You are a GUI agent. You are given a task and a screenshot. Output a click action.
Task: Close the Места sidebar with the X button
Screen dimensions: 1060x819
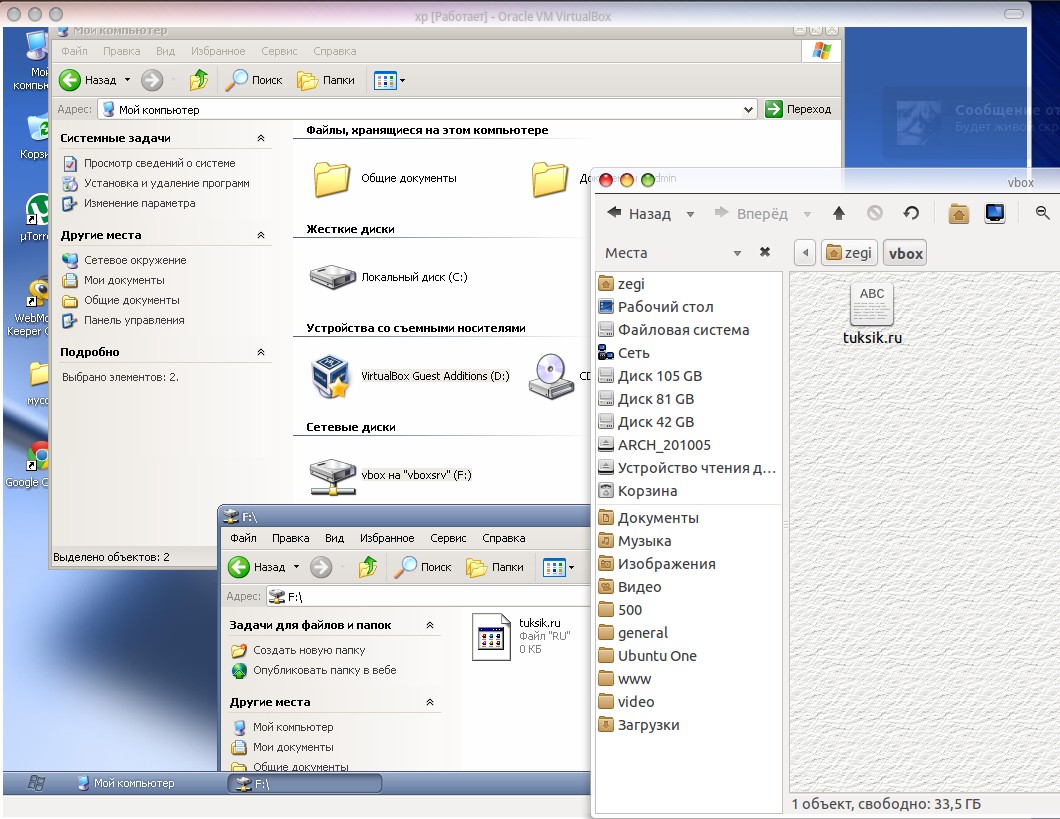(765, 253)
